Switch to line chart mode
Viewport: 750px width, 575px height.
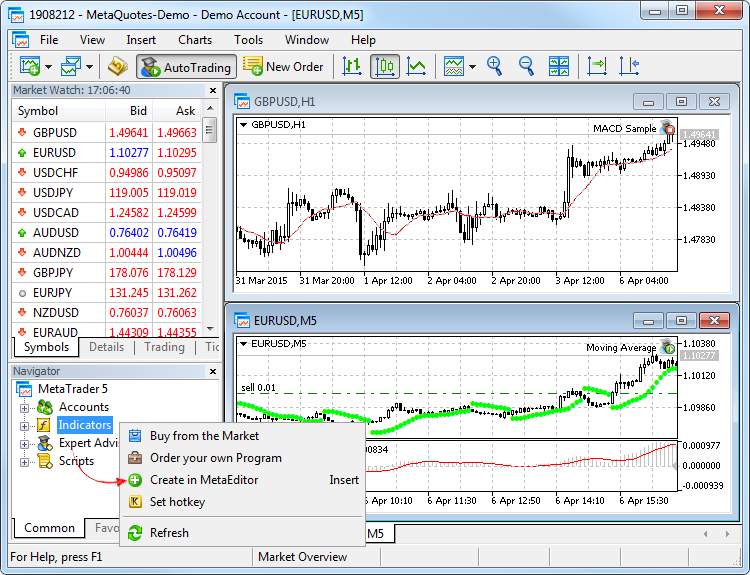tap(417, 66)
